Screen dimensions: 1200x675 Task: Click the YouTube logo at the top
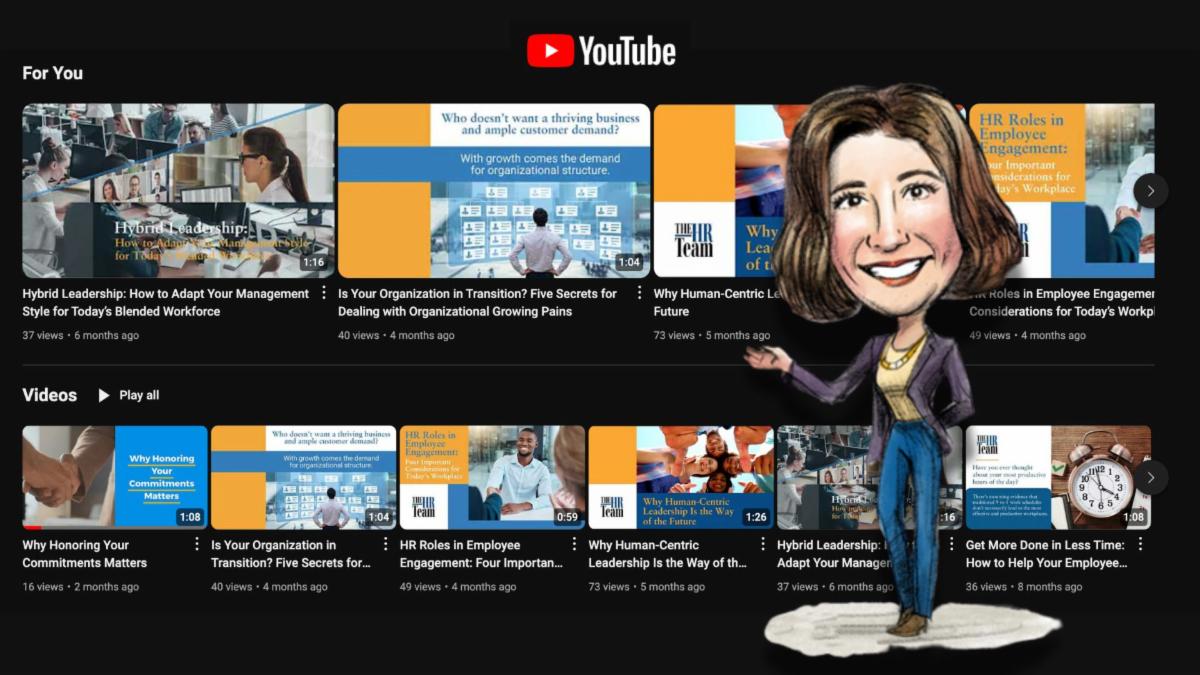pyautogui.click(x=601, y=51)
